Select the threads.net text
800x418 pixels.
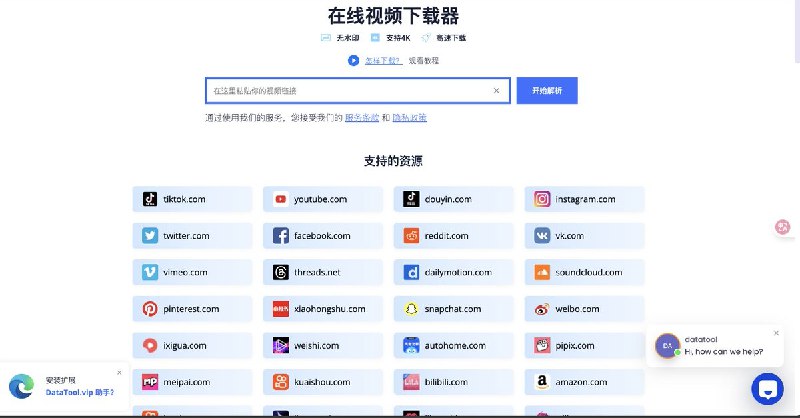point(317,272)
